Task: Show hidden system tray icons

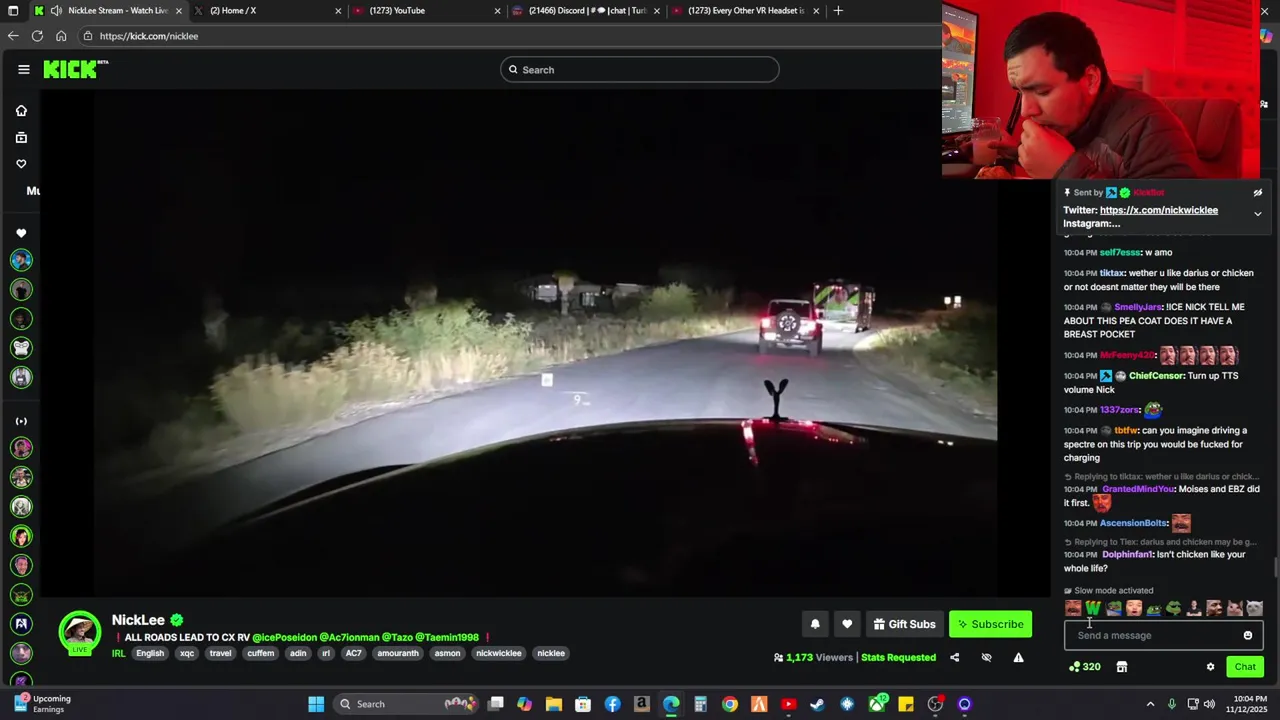Action: [x=1150, y=704]
